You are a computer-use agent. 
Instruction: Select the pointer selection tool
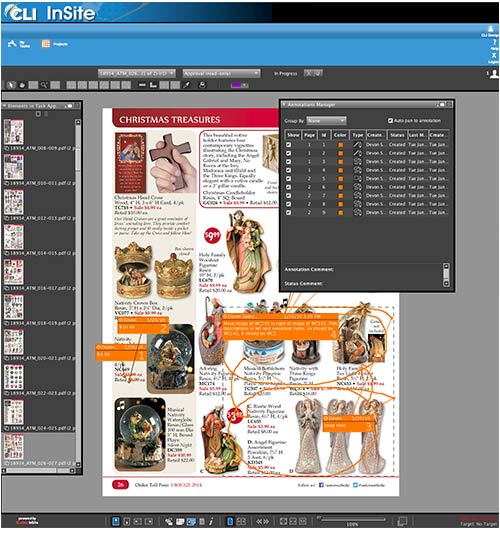11,85
